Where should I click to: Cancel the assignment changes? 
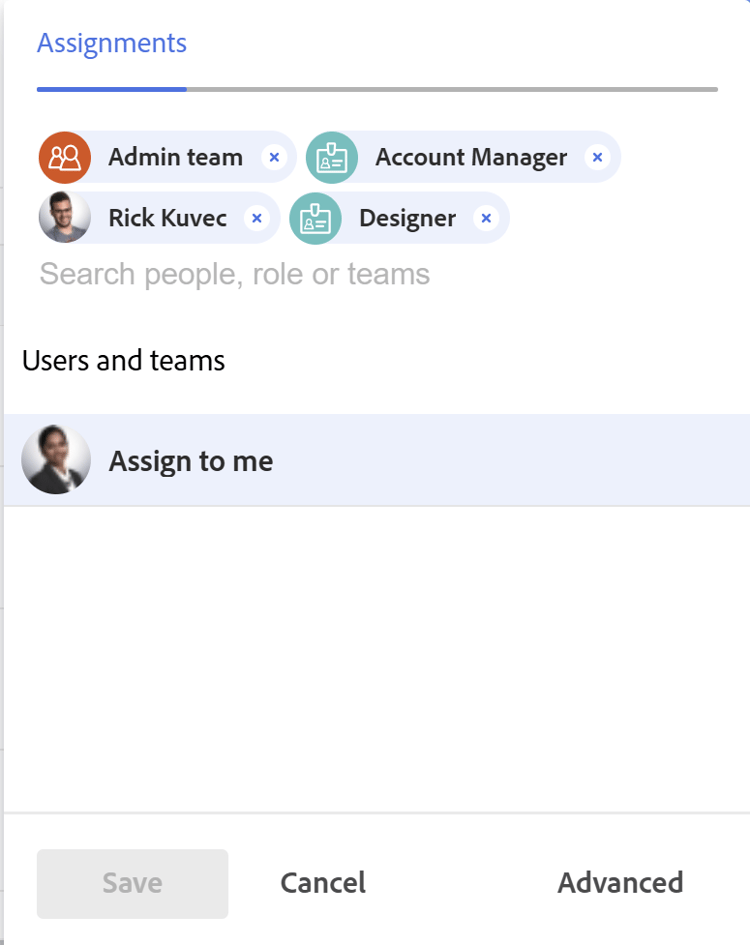(x=323, y=883)
